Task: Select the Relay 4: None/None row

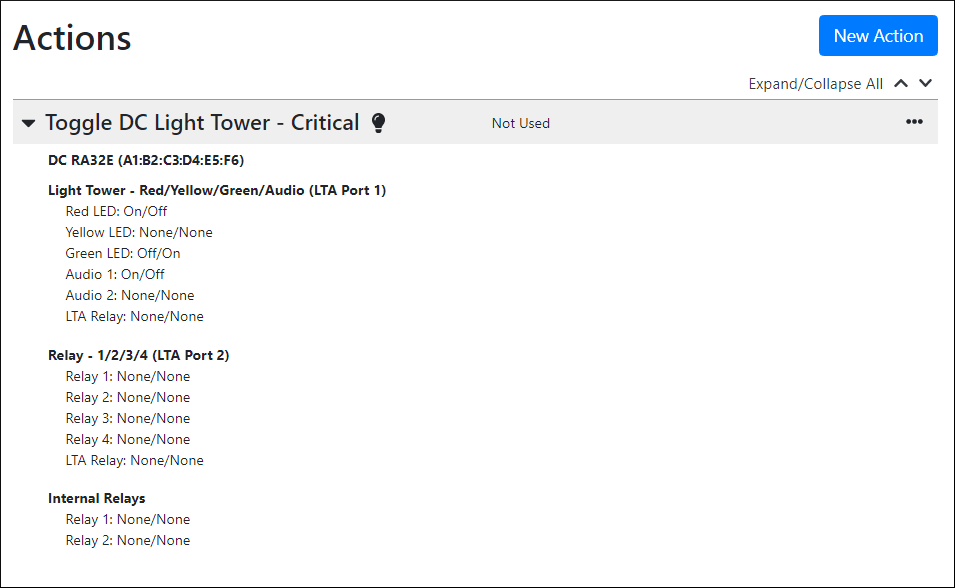Action: tap(128, 439)
